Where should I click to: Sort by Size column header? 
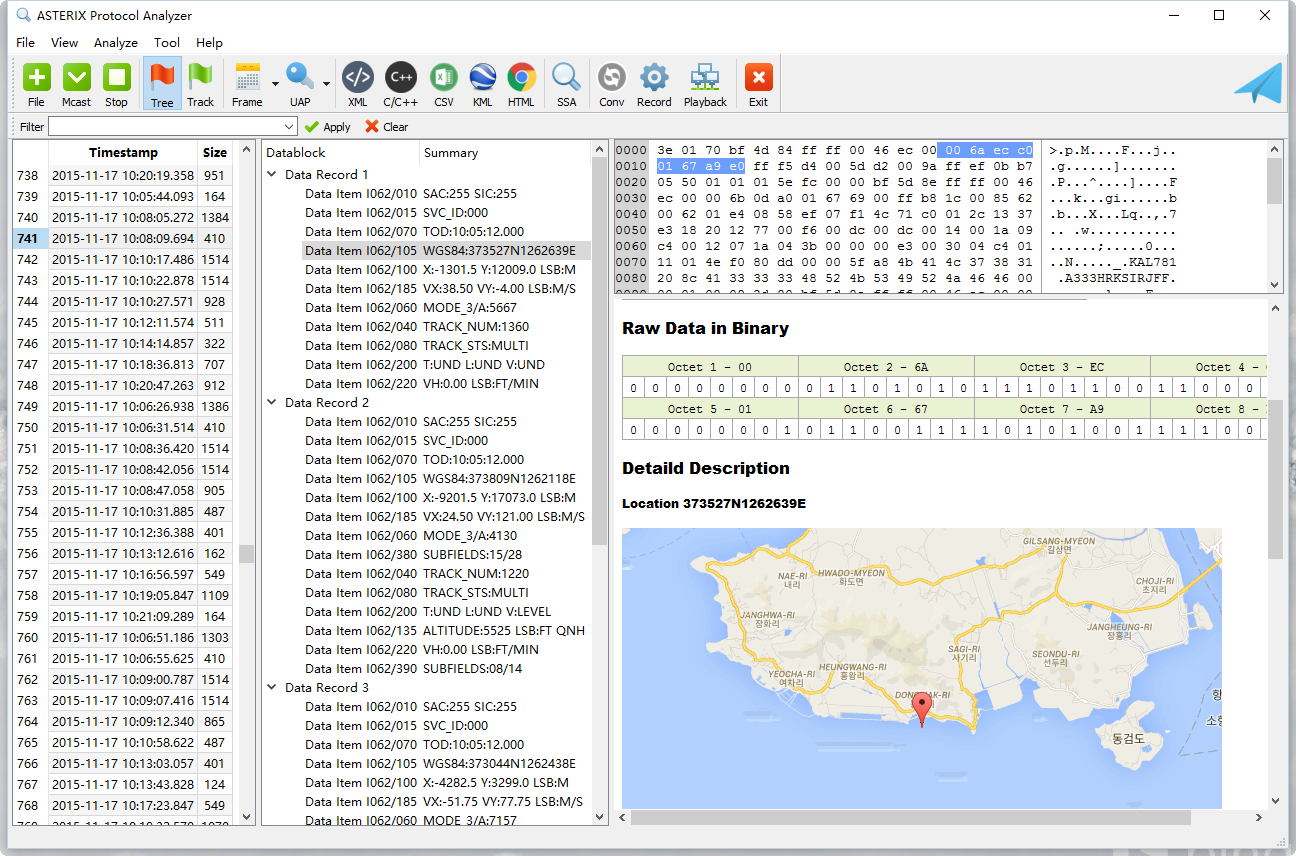(x=215, y=153)
